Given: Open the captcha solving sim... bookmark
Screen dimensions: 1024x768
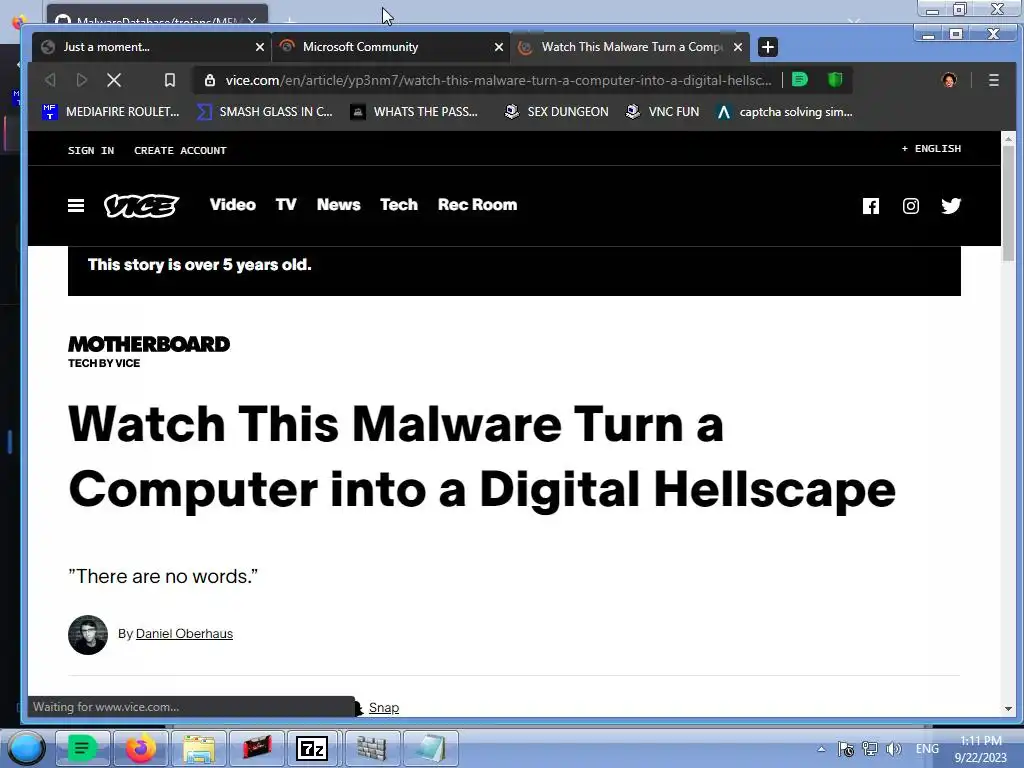Looking at the screenshot, I should coord(784,112).
